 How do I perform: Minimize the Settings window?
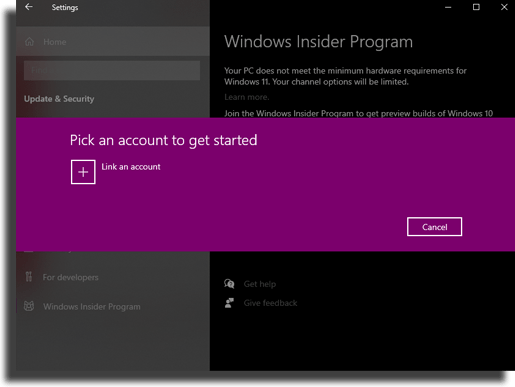pos(448,7)
